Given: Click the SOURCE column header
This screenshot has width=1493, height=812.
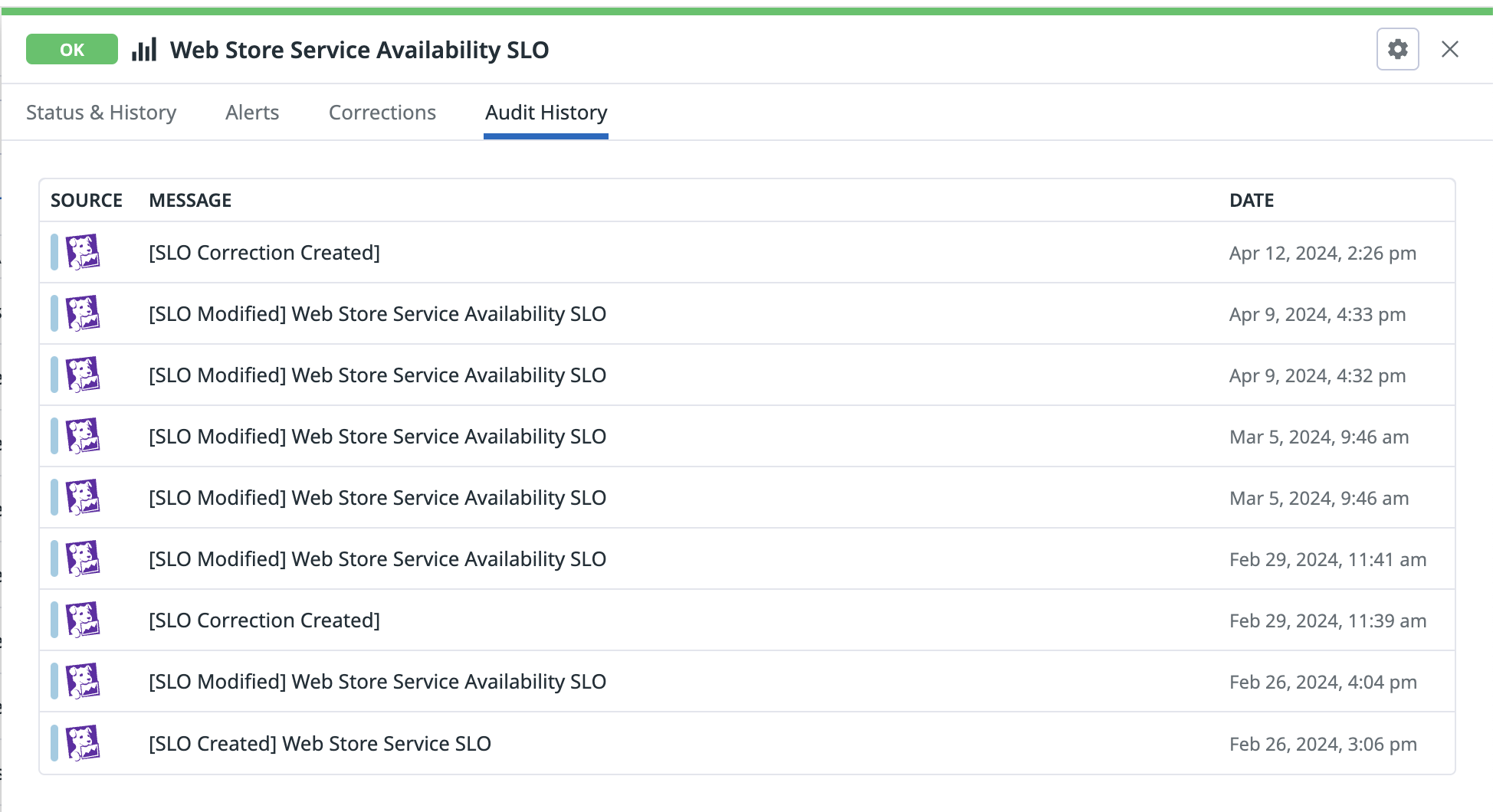Looking at the screenshot, I should pos(87,201).
